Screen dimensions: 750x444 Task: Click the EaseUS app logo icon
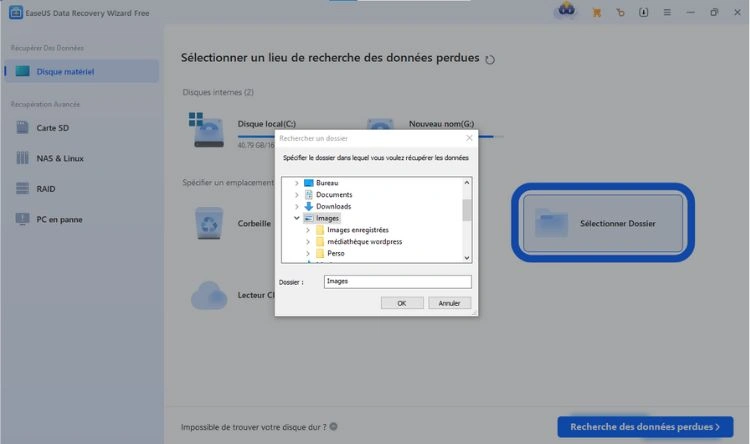pyautogui.click(x=16, y=12)
